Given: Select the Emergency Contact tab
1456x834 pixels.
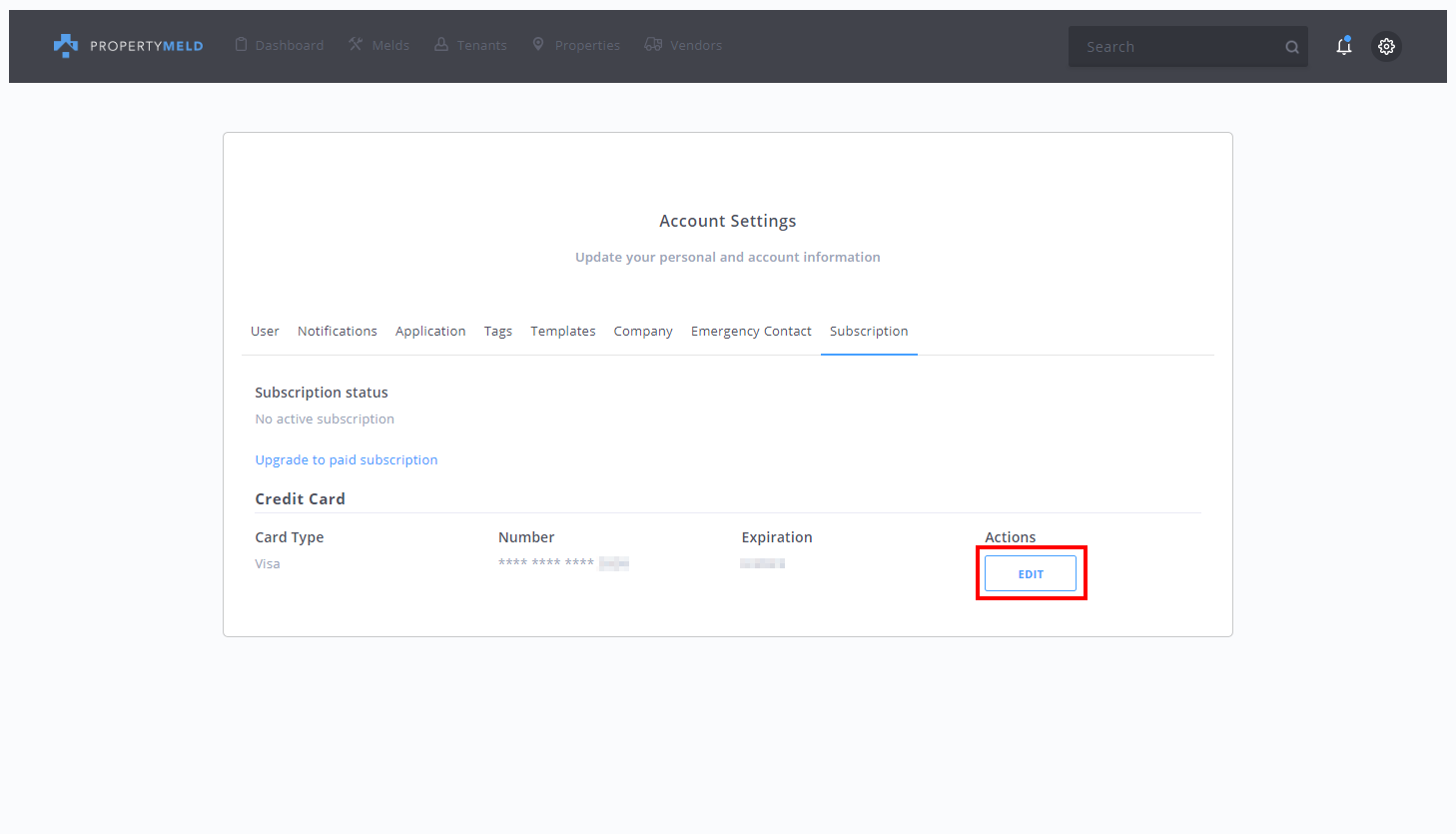Looking at the screenshot, I should tap(751, 332).
